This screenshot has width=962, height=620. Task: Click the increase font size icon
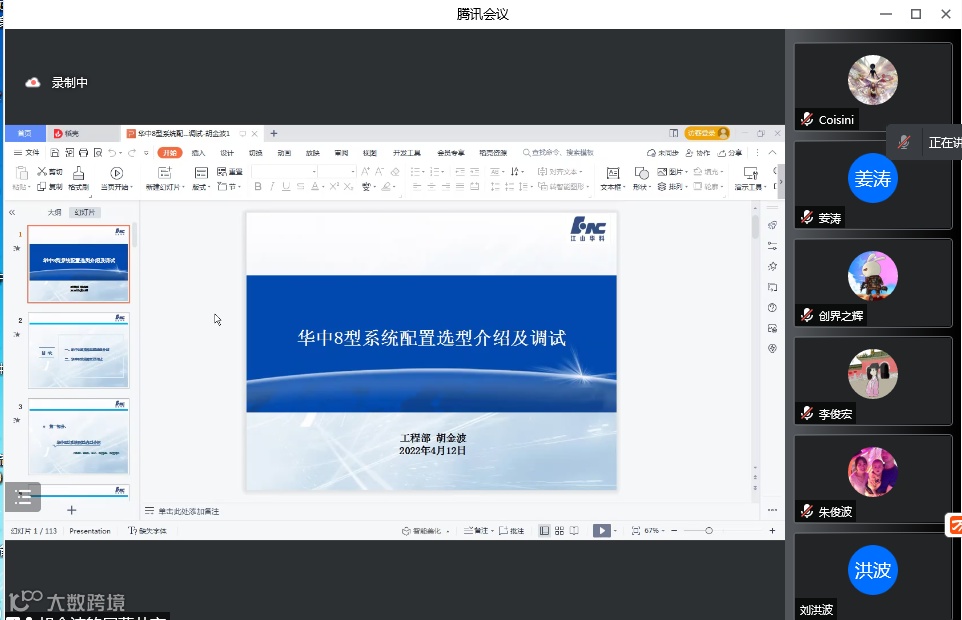(366, 171)
